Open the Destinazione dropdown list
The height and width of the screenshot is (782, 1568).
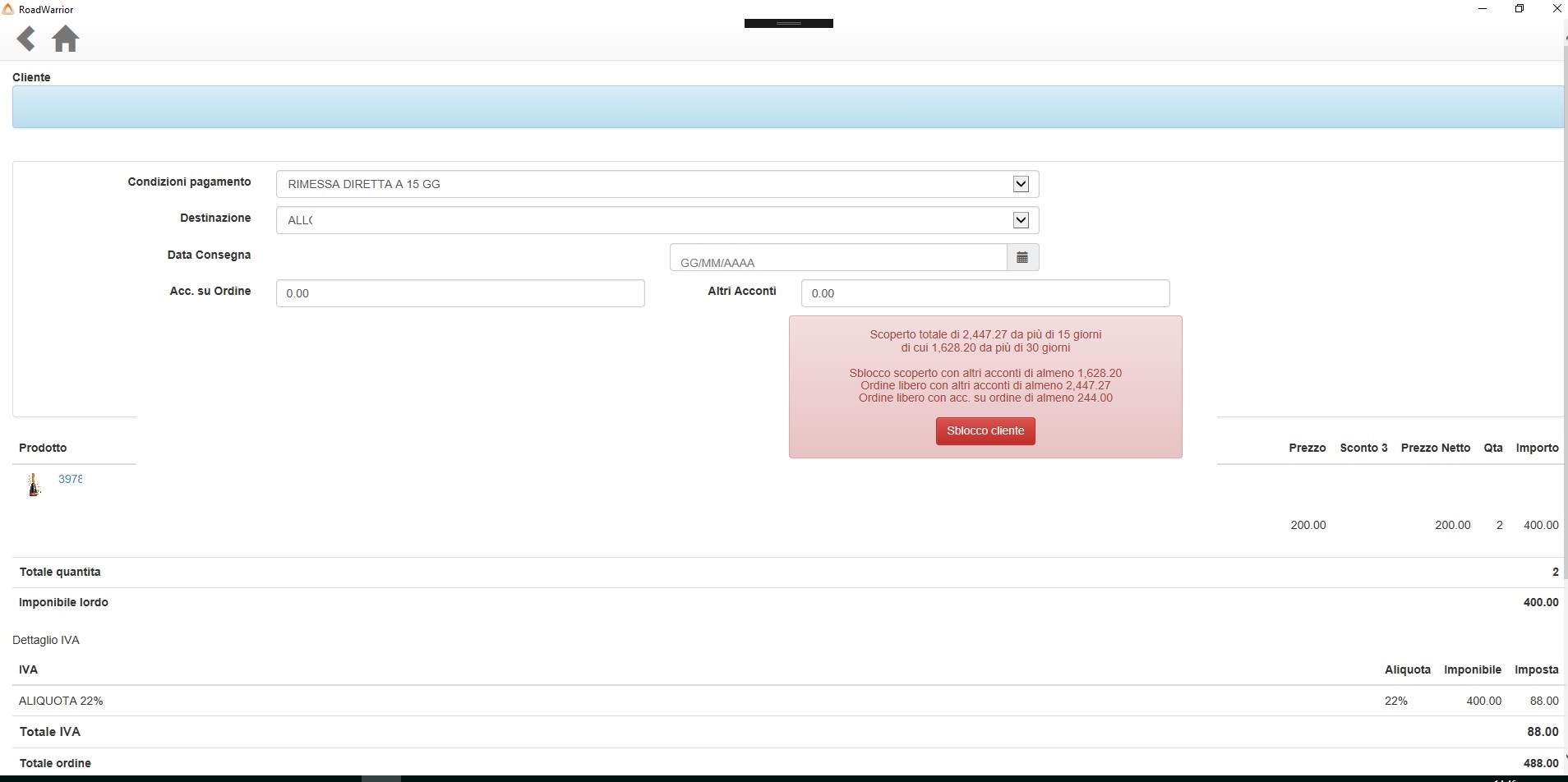click(x=1021, y=220)
